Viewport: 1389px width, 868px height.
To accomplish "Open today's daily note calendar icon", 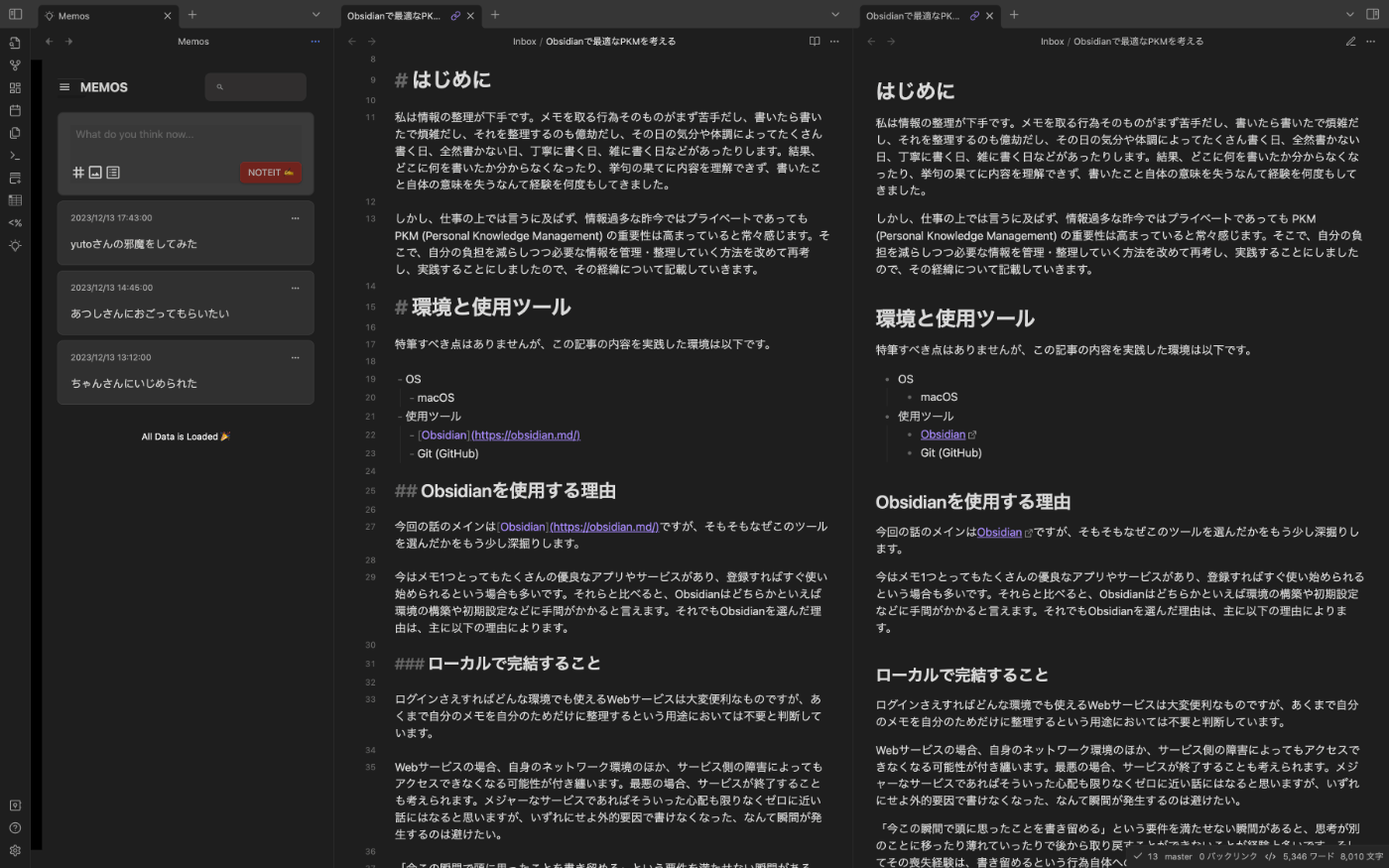I will click(x=15, y=110).
